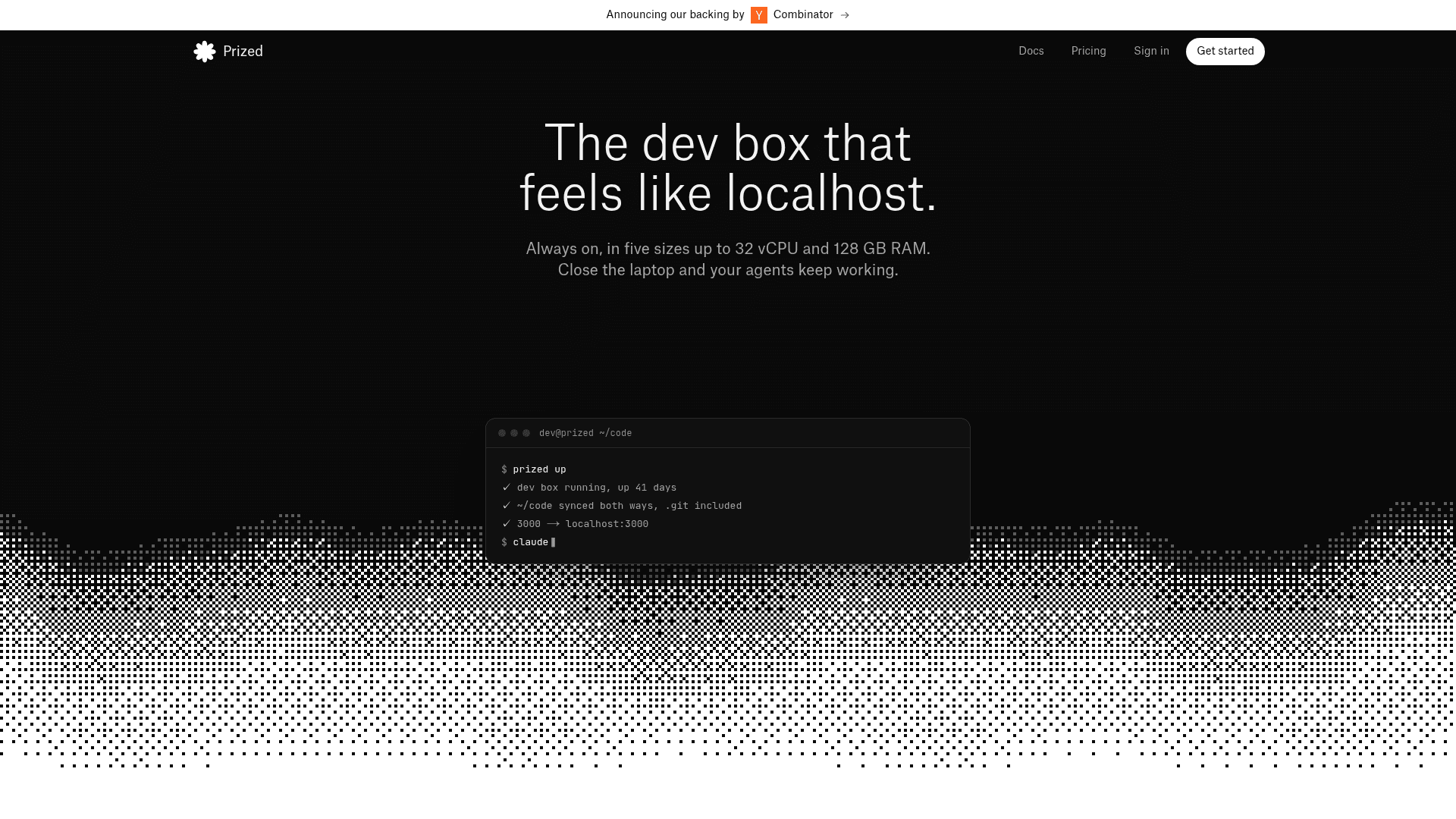Click the Y Combinator logo badge
1456x819 pixels.
coord(759,15)
